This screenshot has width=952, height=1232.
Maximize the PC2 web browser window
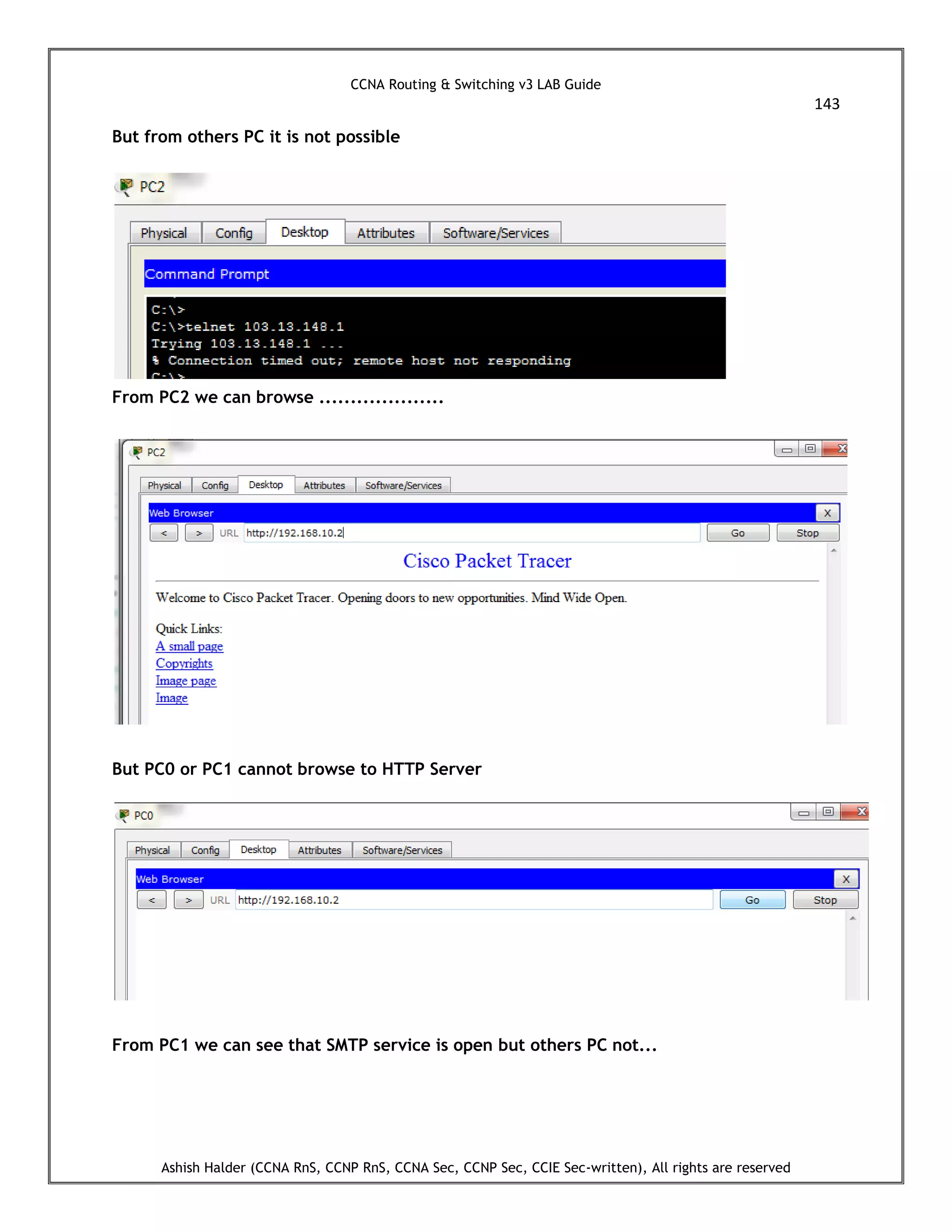810,449
